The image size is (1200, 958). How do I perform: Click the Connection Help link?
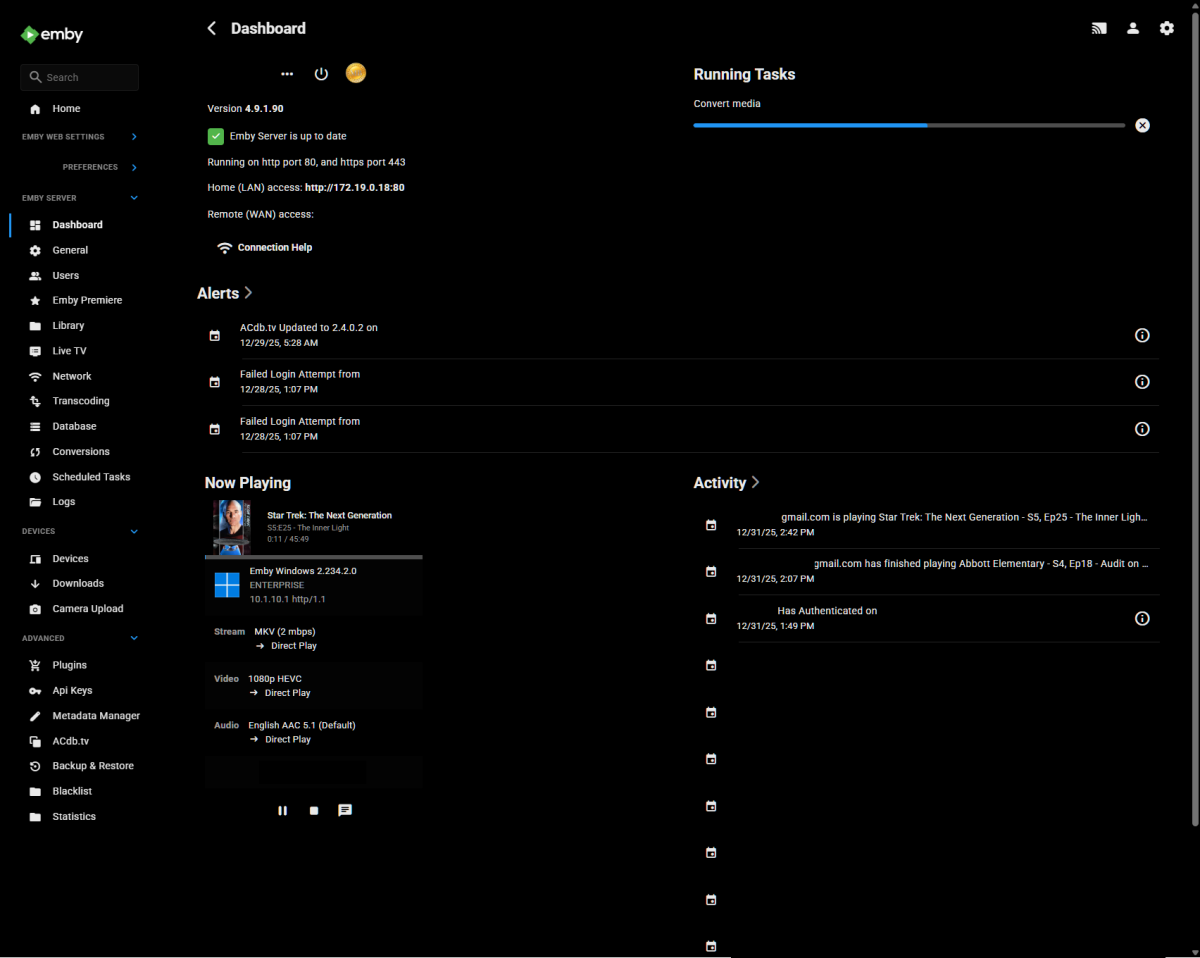pos(274,248)
